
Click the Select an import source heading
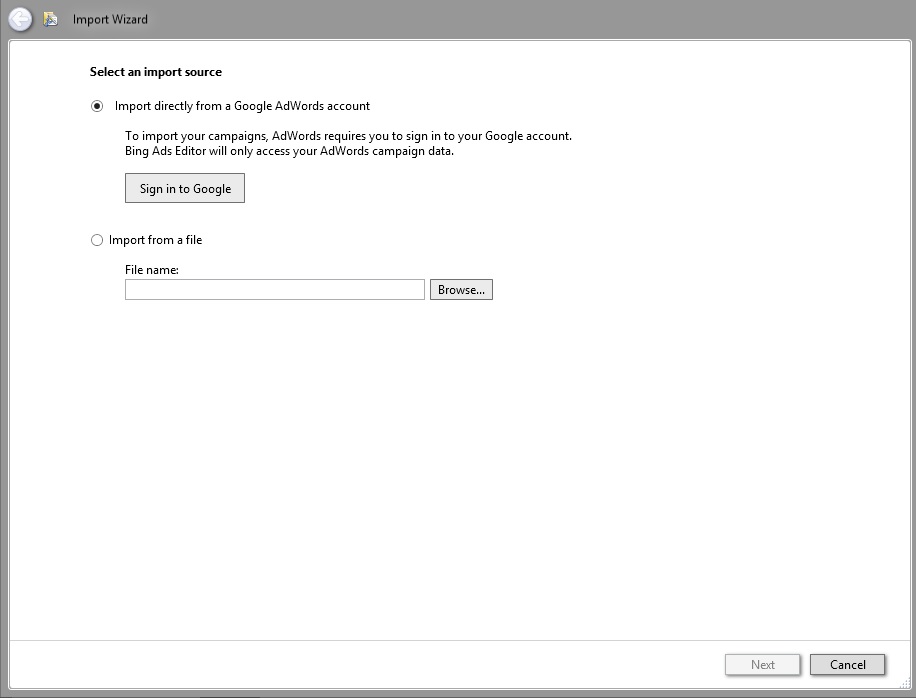156,72
